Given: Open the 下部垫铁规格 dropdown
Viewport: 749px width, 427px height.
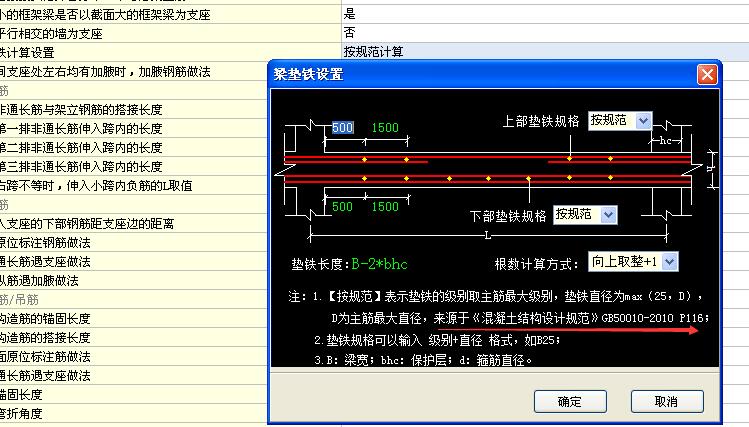Looking at the screenshot, I should [608, 215].
